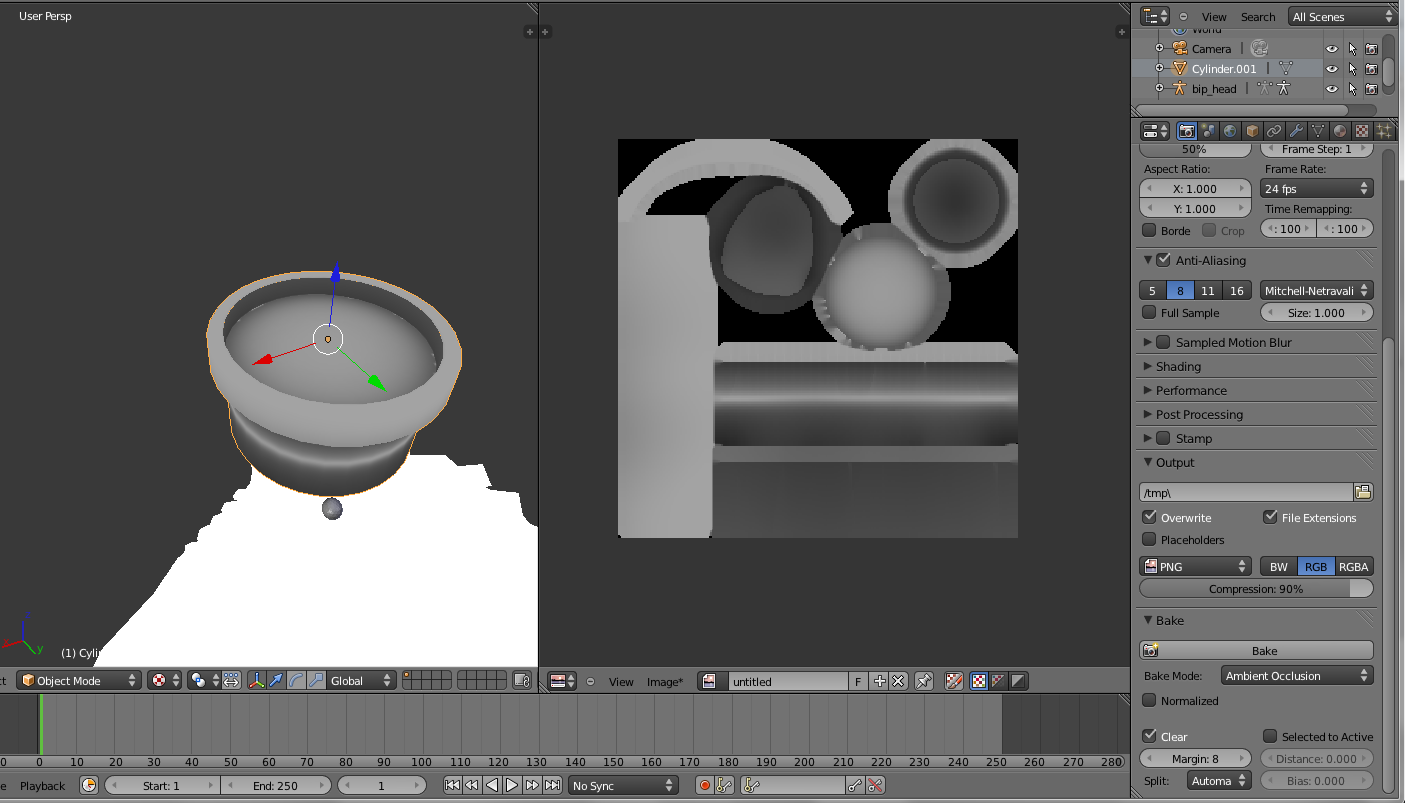Image resolution: width=1405 pixels, height=803 pixels.
Task: Open the Particles properties tab
Action: point(1384,131)
